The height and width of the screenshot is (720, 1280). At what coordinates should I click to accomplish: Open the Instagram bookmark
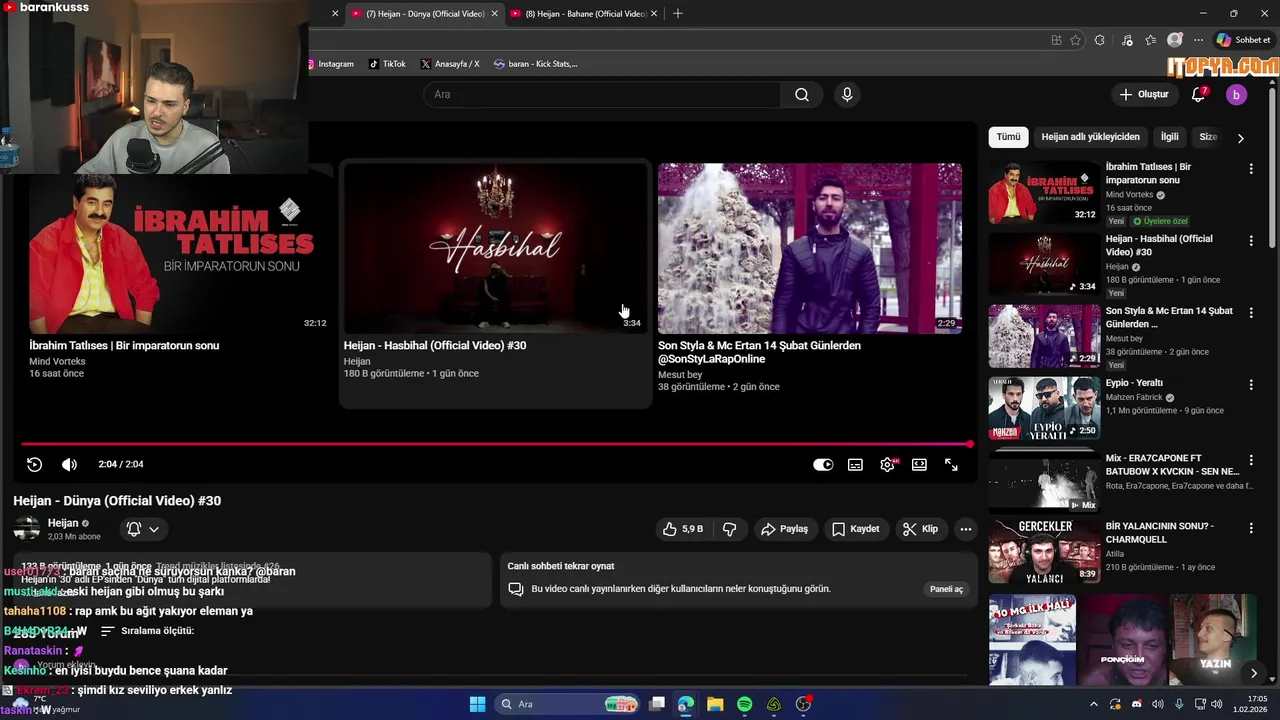click(329, 64)
